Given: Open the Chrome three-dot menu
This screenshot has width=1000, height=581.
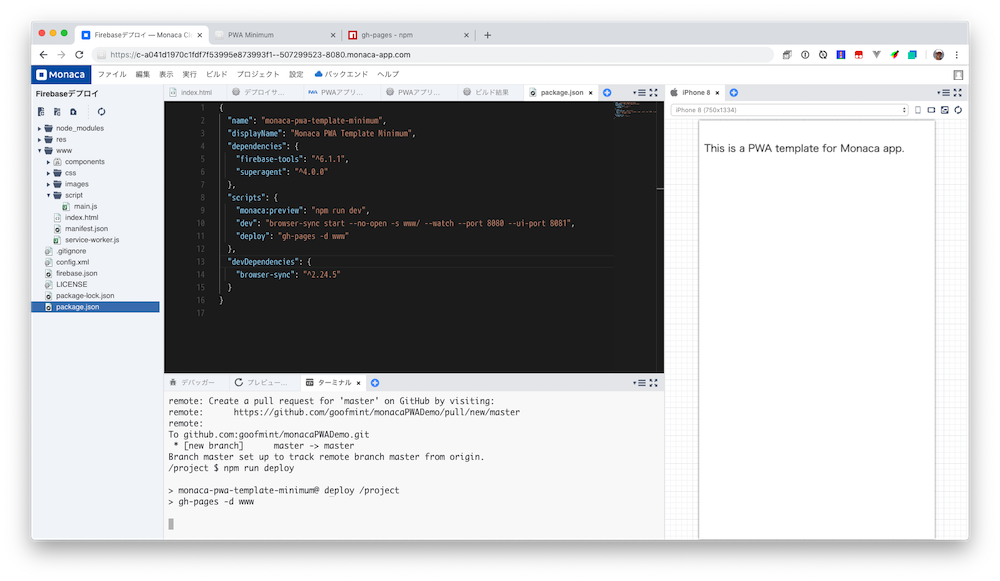Looking at the screenshot, I should point(957,55).
